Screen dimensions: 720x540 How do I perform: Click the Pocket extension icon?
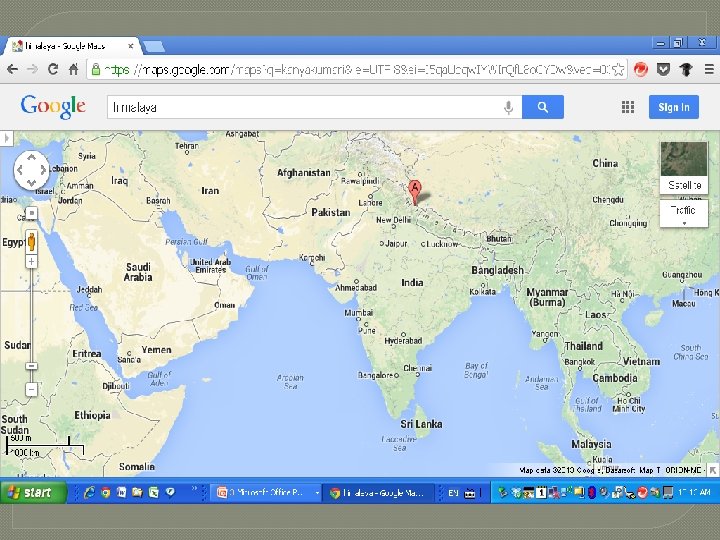(663, 69)
